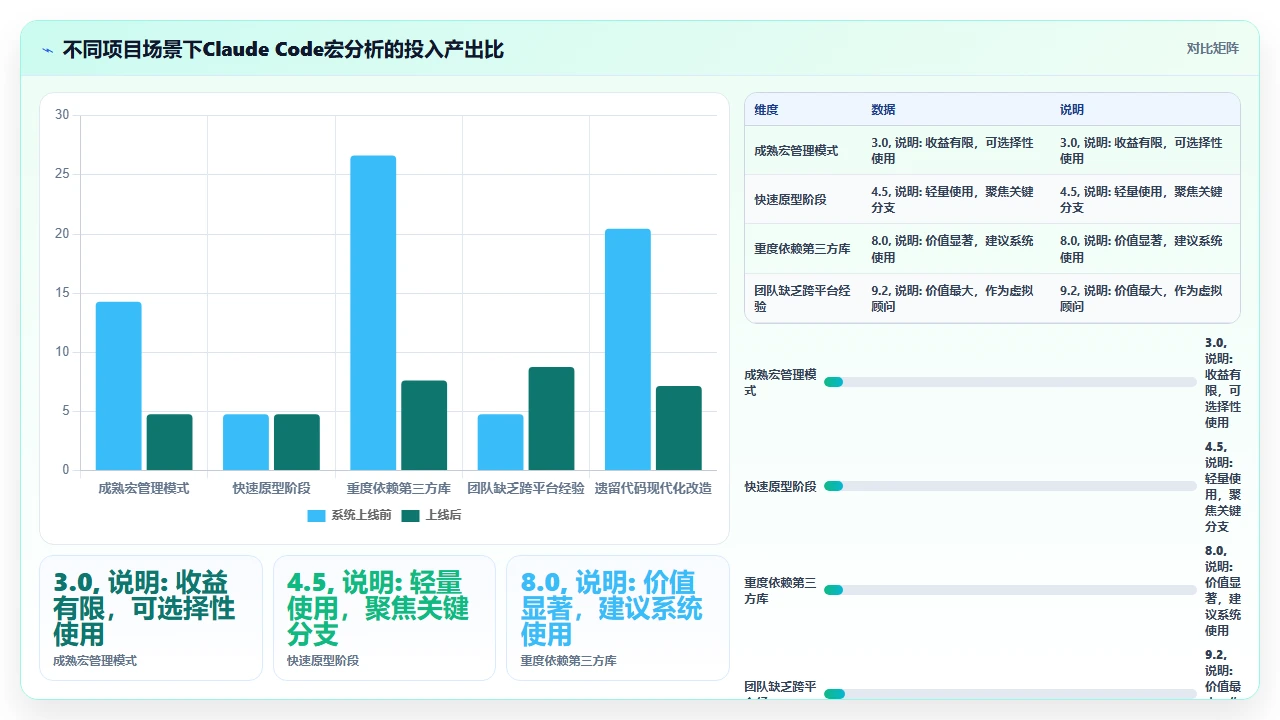Viewport: 1280px width, 720px height.
Task: Open the 4.5 轻量使用 summary card
Action: click(384, 618)
